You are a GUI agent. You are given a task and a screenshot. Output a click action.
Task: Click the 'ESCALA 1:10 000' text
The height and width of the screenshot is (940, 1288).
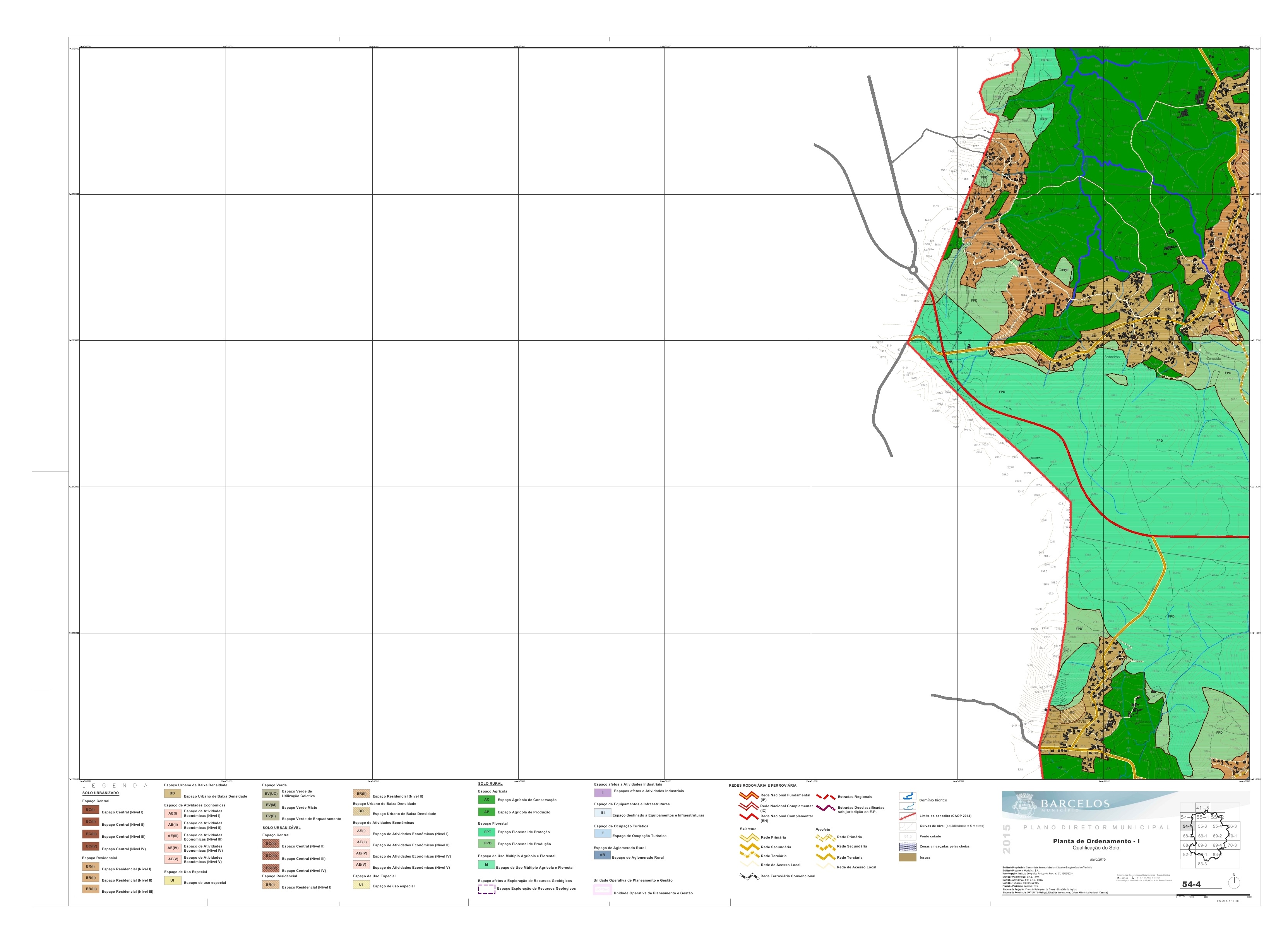[1228, 901]
